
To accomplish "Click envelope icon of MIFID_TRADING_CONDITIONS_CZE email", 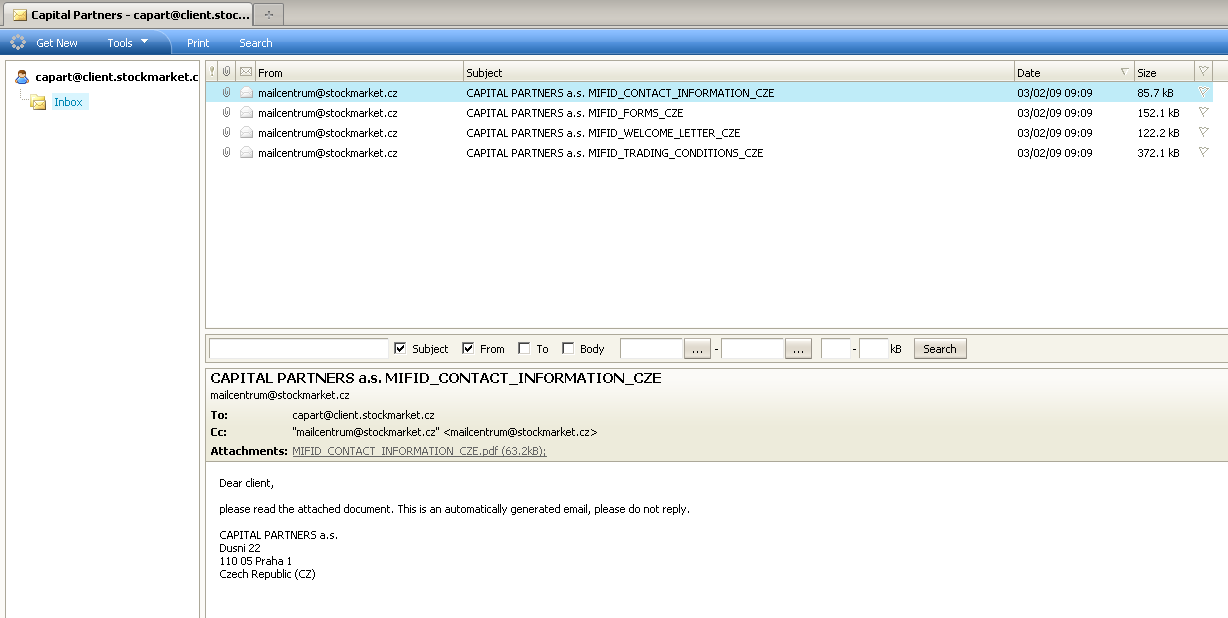I will pyautogui.click(x=246, y=152).
